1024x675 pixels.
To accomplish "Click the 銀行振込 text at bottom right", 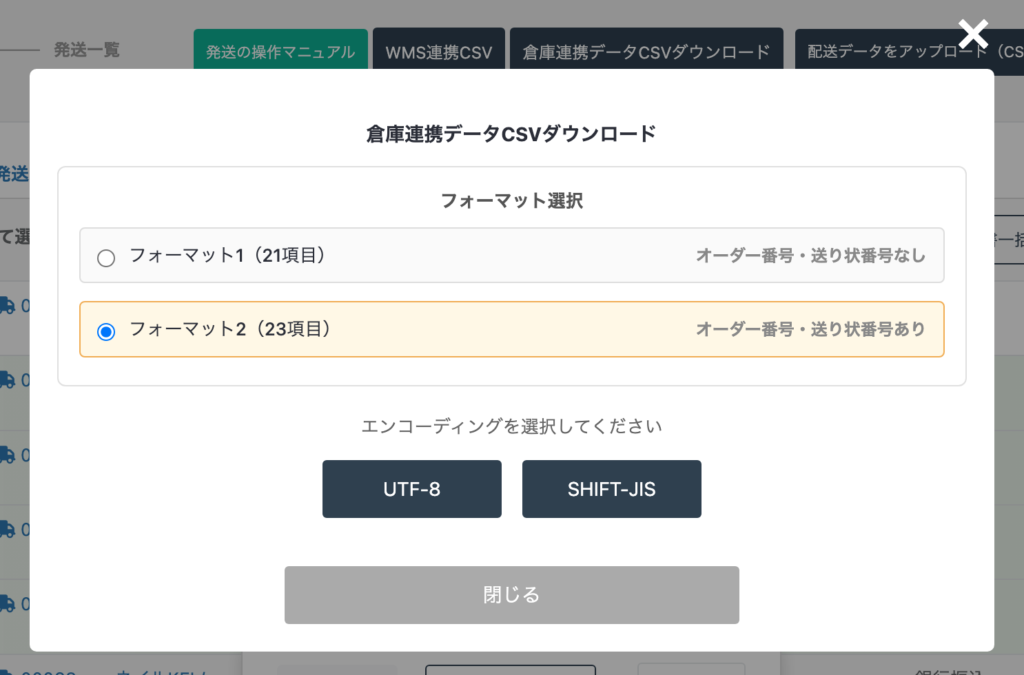I will 950,669.
